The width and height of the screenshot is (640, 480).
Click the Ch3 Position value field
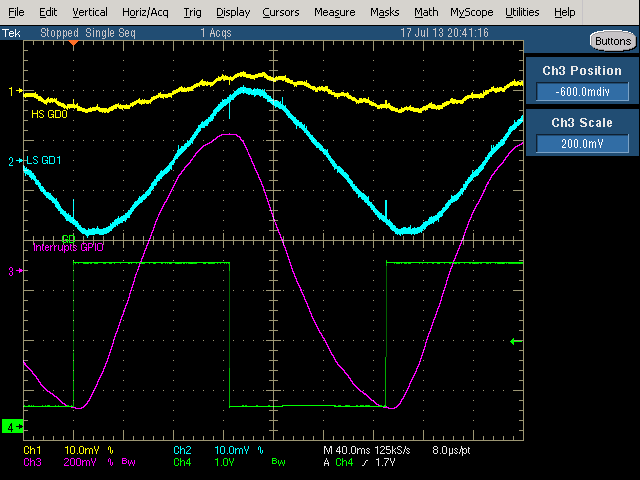click(x=582, y=91)
